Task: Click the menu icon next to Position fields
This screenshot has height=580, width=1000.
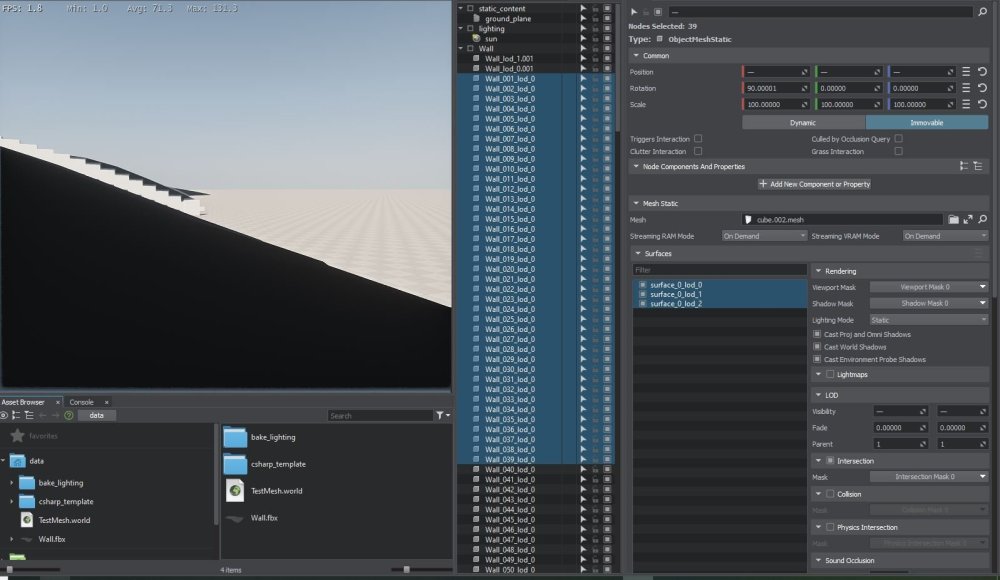Action: [966, 72]
